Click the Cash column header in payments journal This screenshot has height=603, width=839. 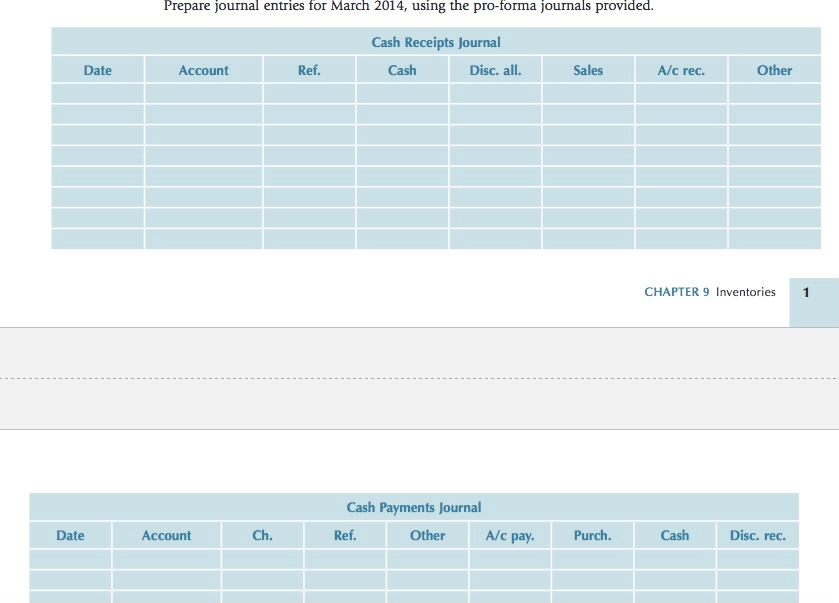point(674,535)
